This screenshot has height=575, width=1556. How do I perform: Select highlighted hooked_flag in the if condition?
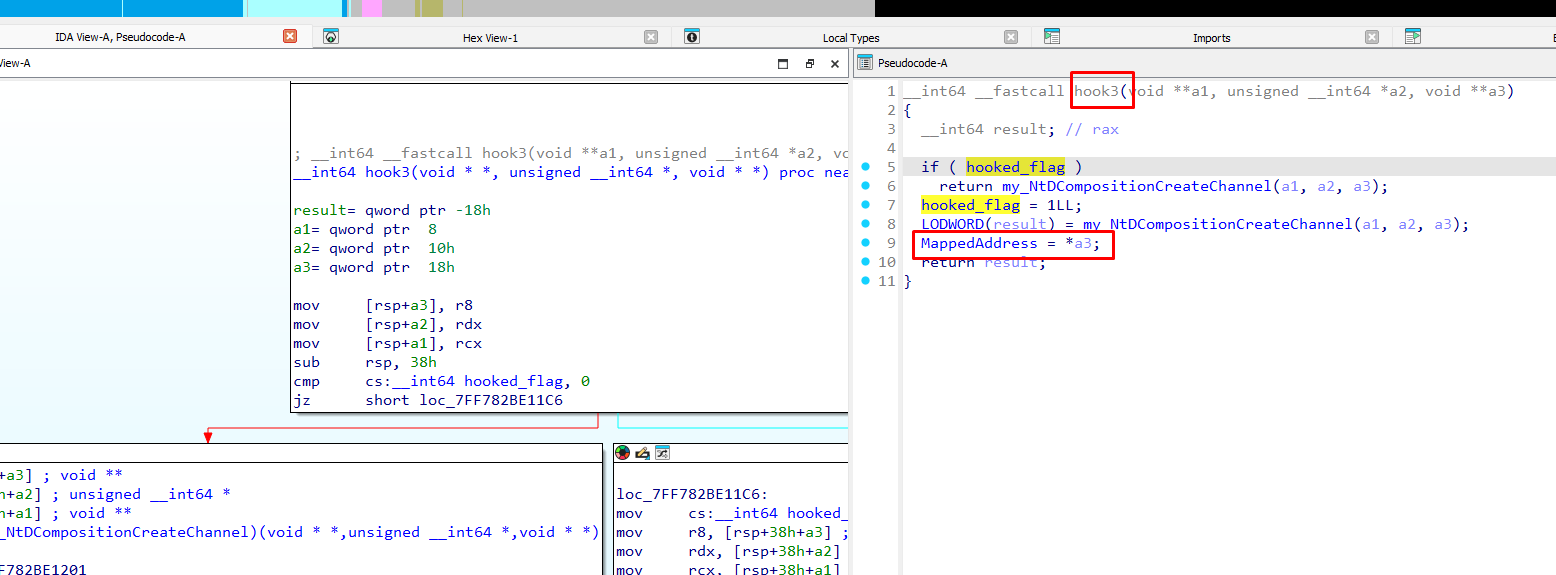[1015, 167]
